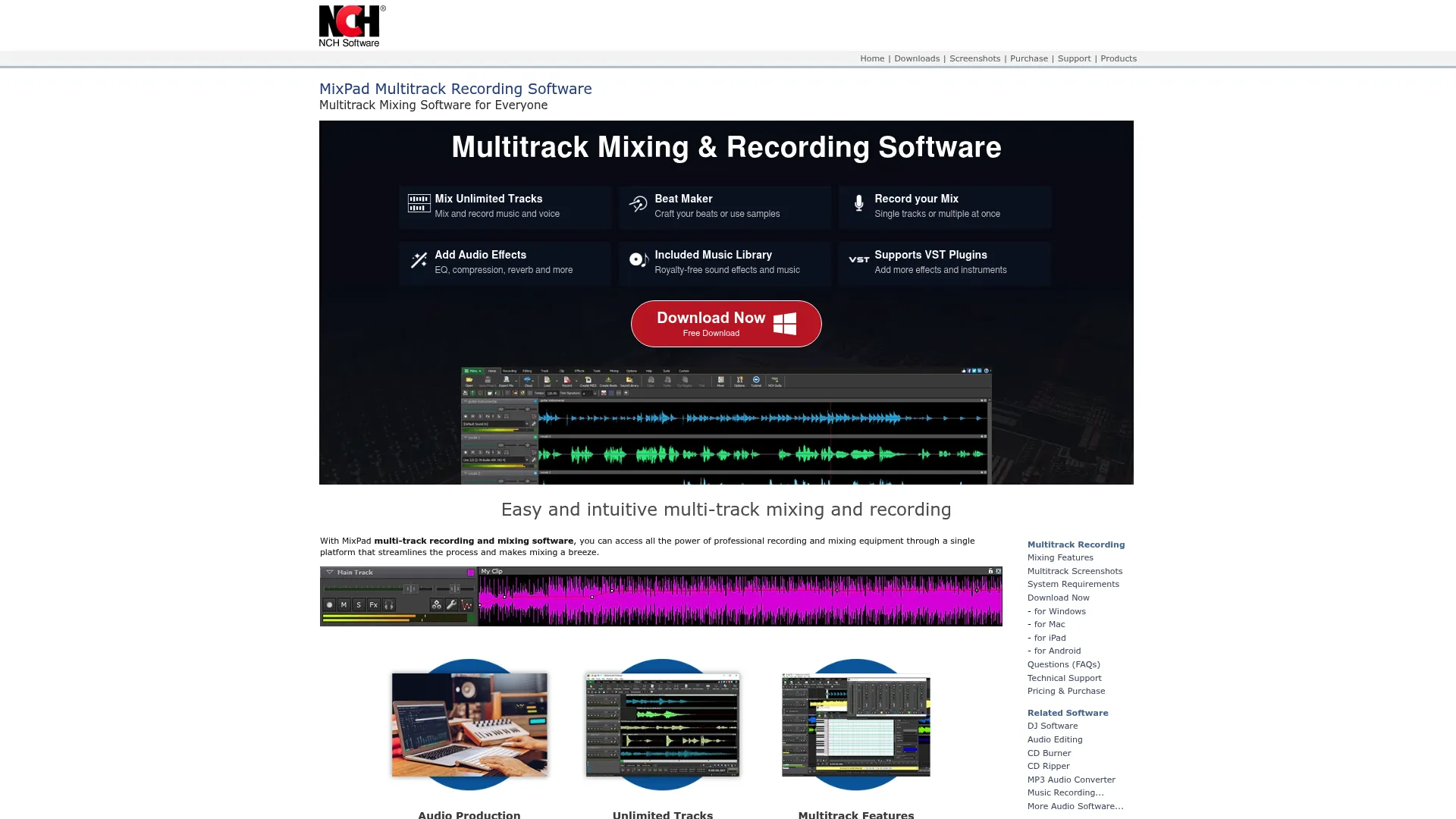Screen dimensions: 1456x819
Task: Click the Add Audio Effects wand icon
Action: click(419, 260)
